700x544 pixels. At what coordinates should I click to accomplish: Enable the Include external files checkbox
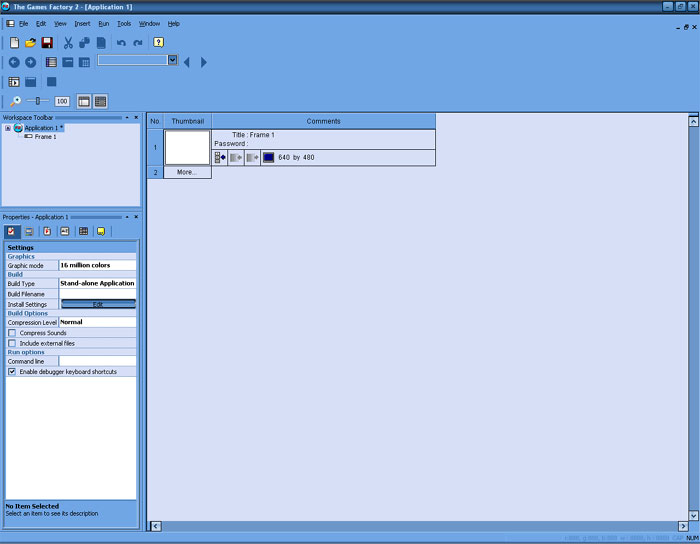12,343
